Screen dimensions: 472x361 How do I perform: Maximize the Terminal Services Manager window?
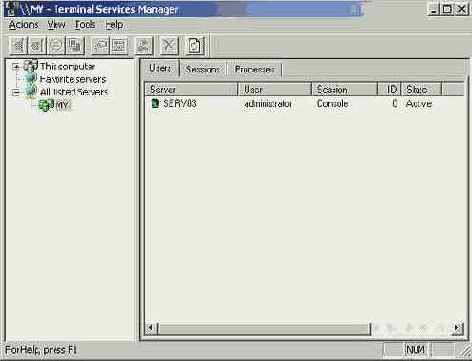coord(447,9)
